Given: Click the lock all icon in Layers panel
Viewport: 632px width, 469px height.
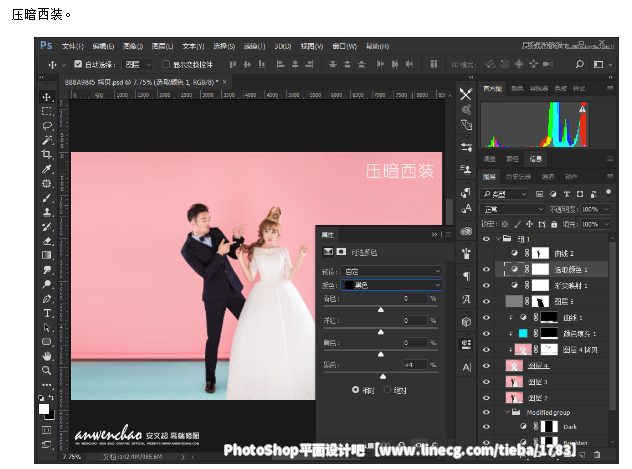Looking at the screenshot, I should (554, 224).
